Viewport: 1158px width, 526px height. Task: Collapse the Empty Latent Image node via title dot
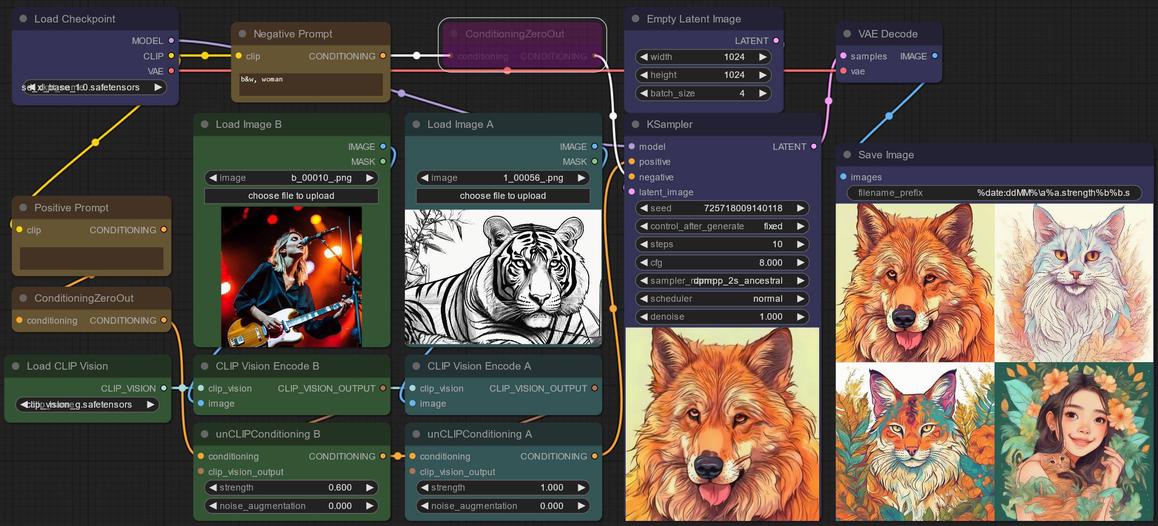(x=635, y=19)
